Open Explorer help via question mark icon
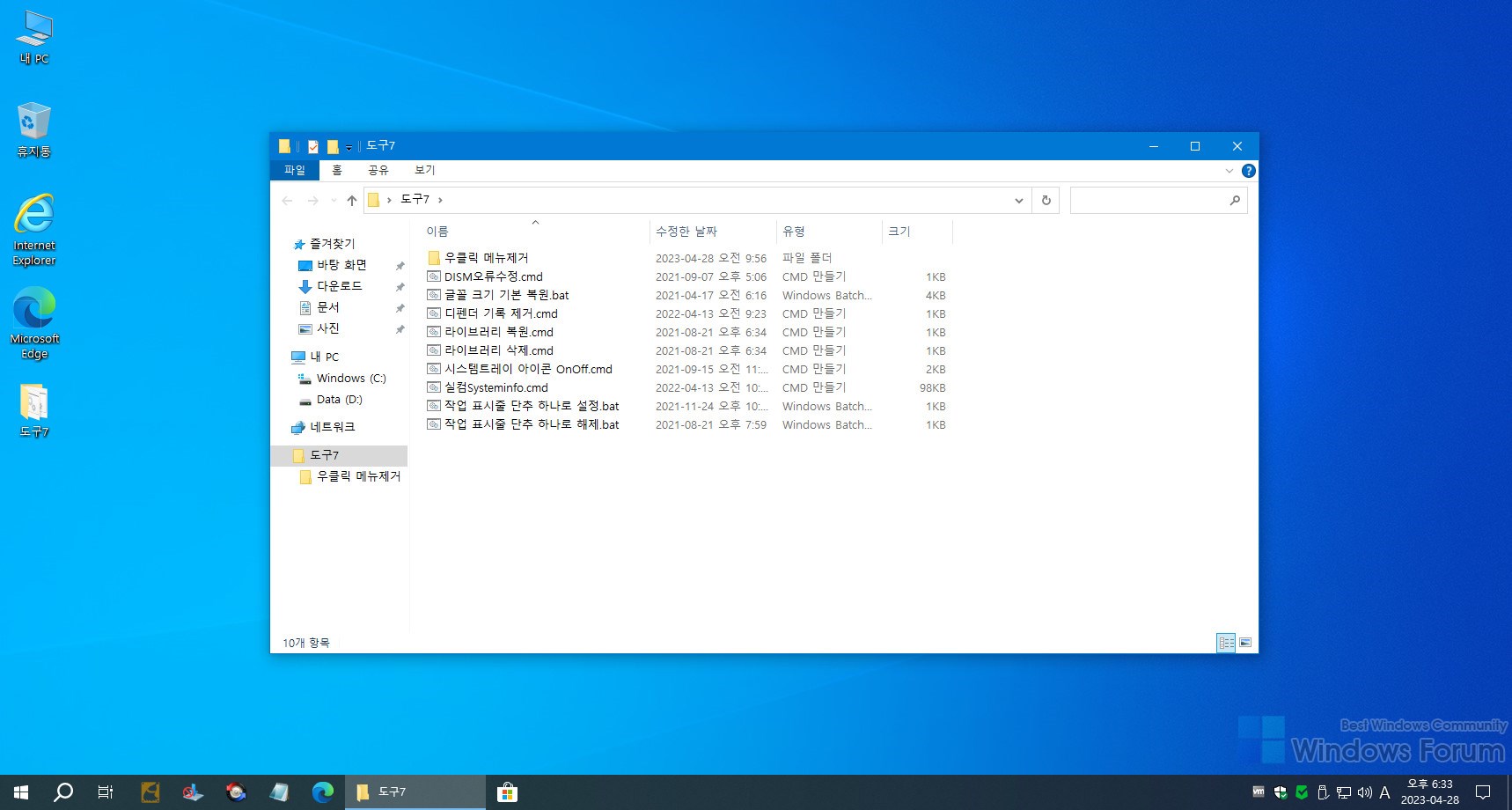 tap(1248, 171)
